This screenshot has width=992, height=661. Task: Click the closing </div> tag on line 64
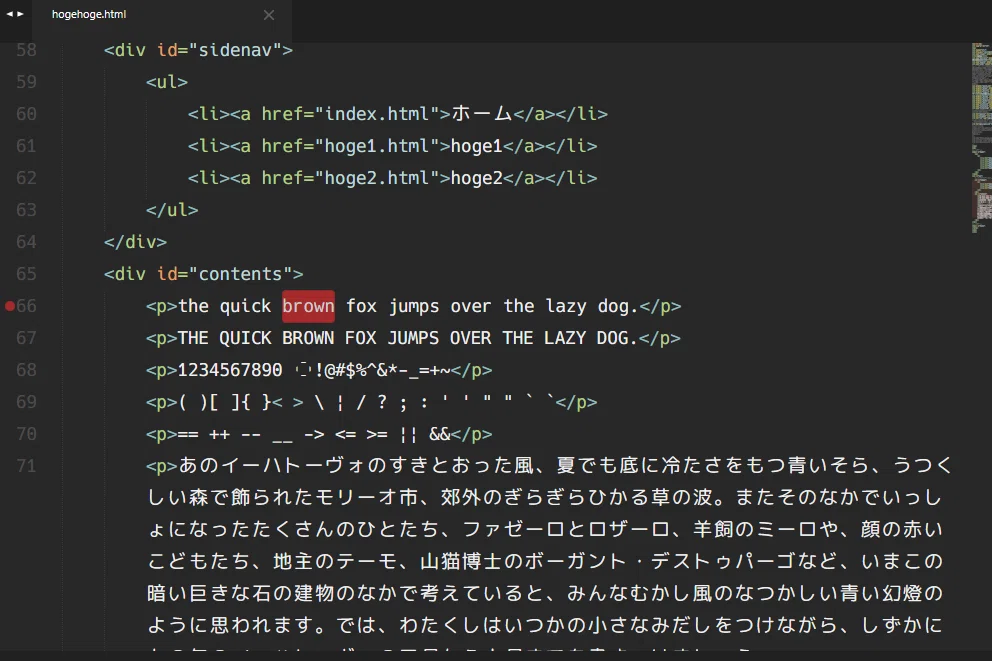click(x=135, y=242)
